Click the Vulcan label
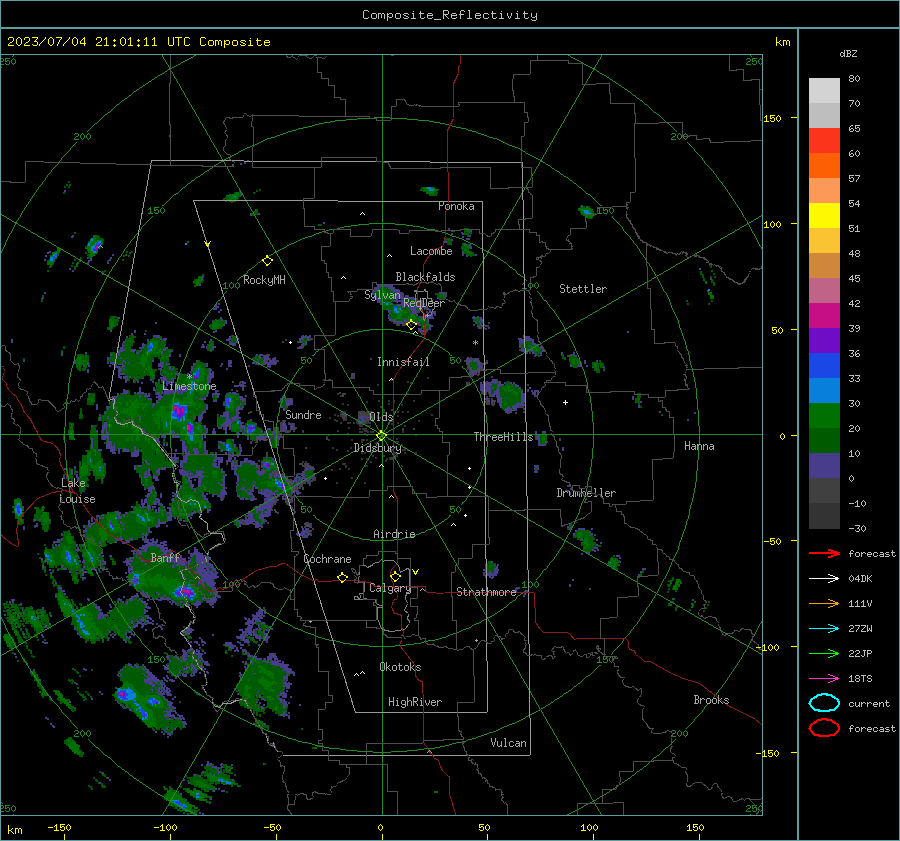Viewport: 900px width, 841px height. [x=508, y=743]
